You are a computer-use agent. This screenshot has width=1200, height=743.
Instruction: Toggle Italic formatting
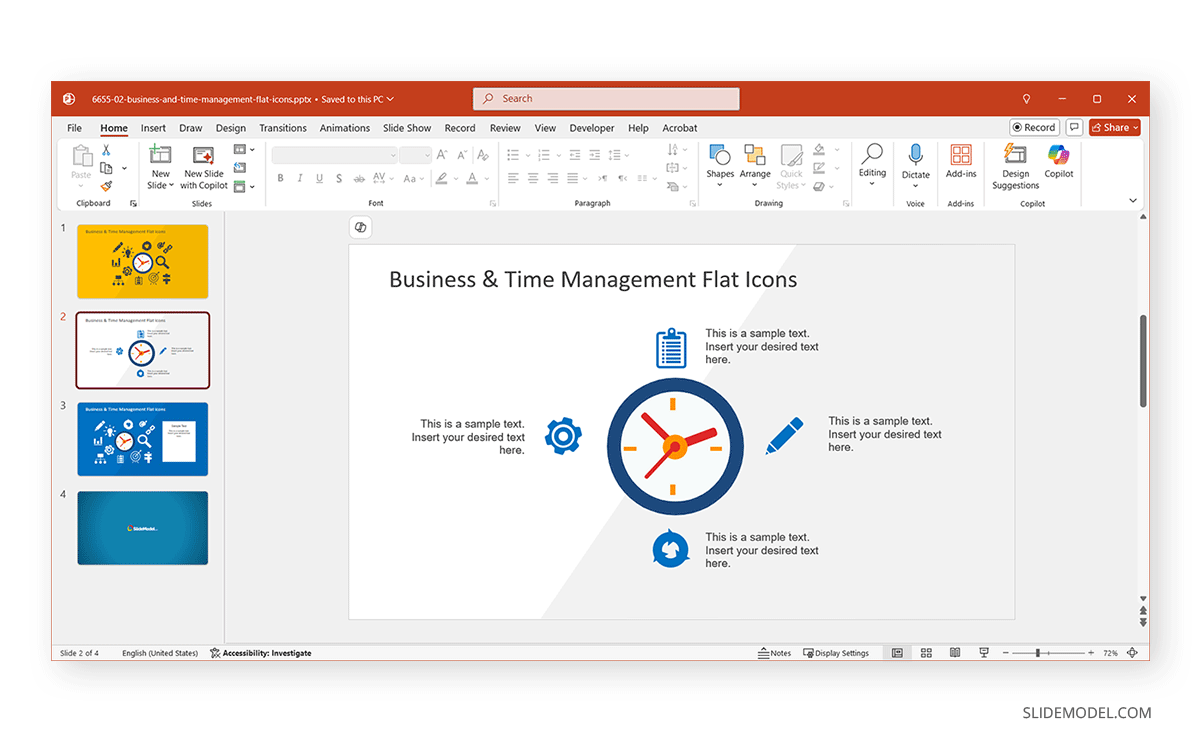tap(300, 179)
